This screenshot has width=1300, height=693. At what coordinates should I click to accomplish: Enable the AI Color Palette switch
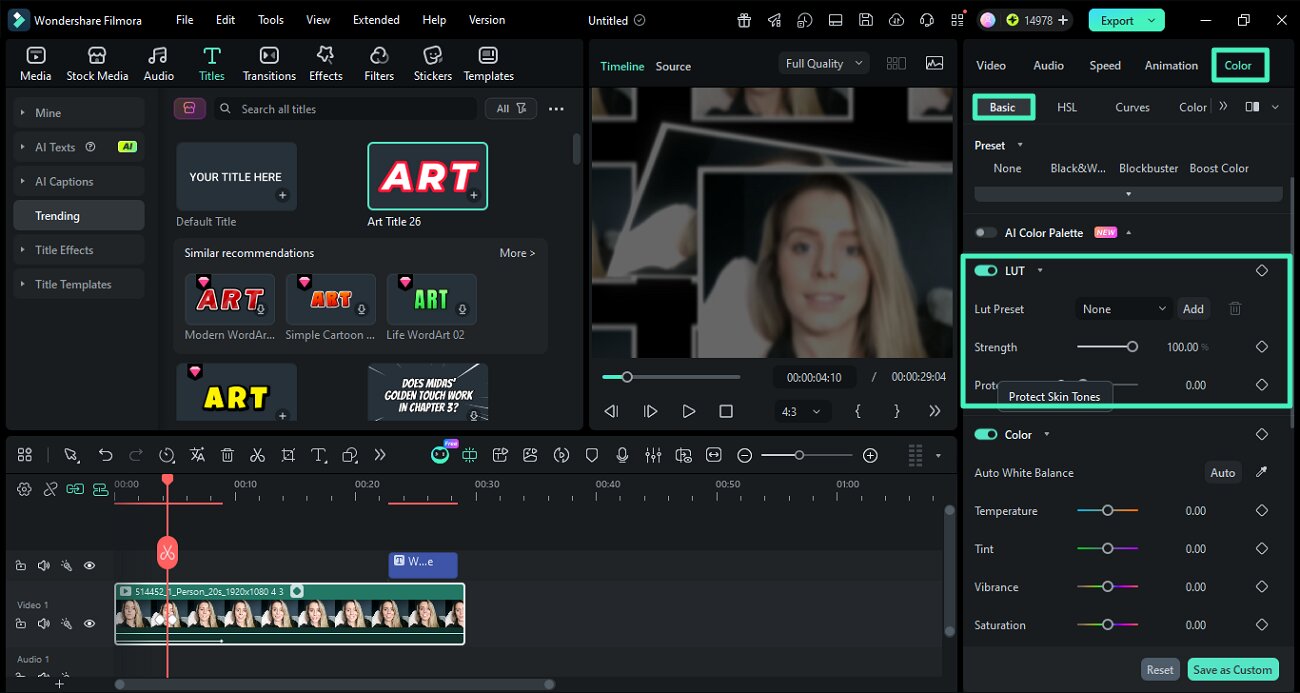click(x=986, y=233)
